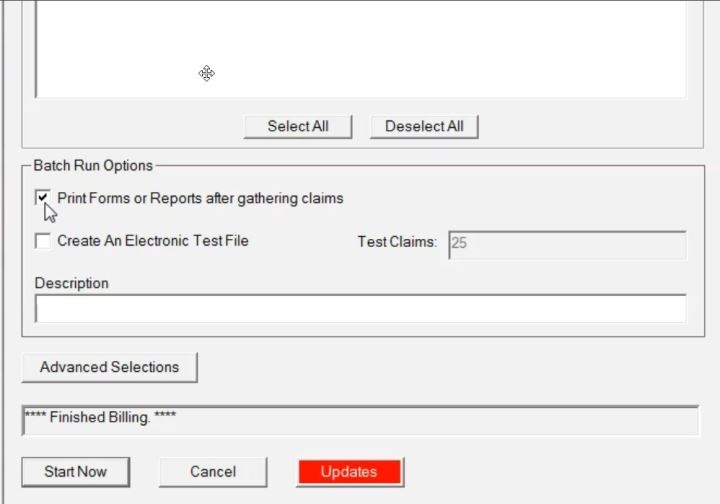This screenshot has width=720, height=504.
Task: Open Advanced Selections
Action: (x=109, y=367)
